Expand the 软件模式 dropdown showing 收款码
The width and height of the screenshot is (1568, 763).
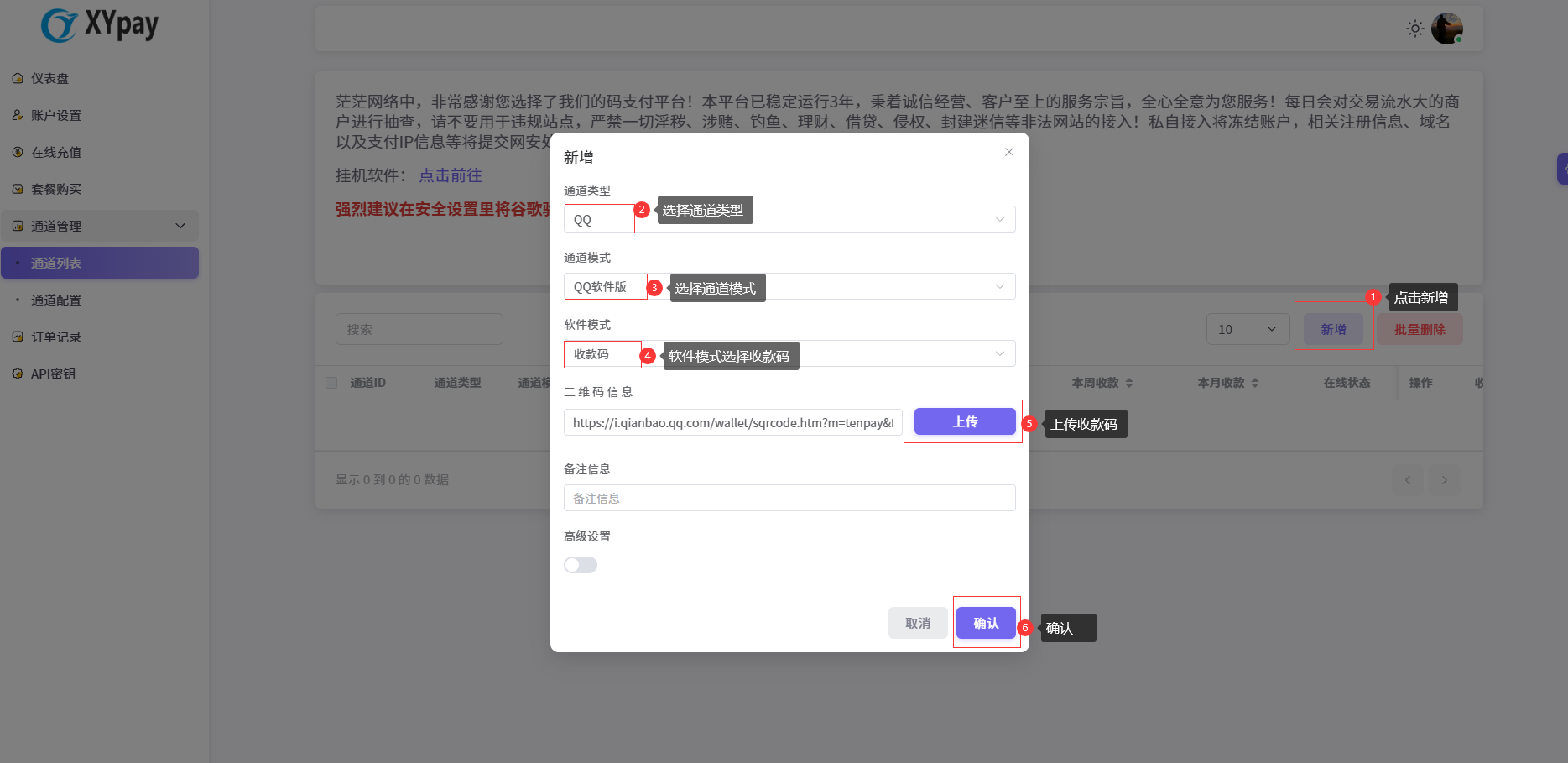click(789, 353)
